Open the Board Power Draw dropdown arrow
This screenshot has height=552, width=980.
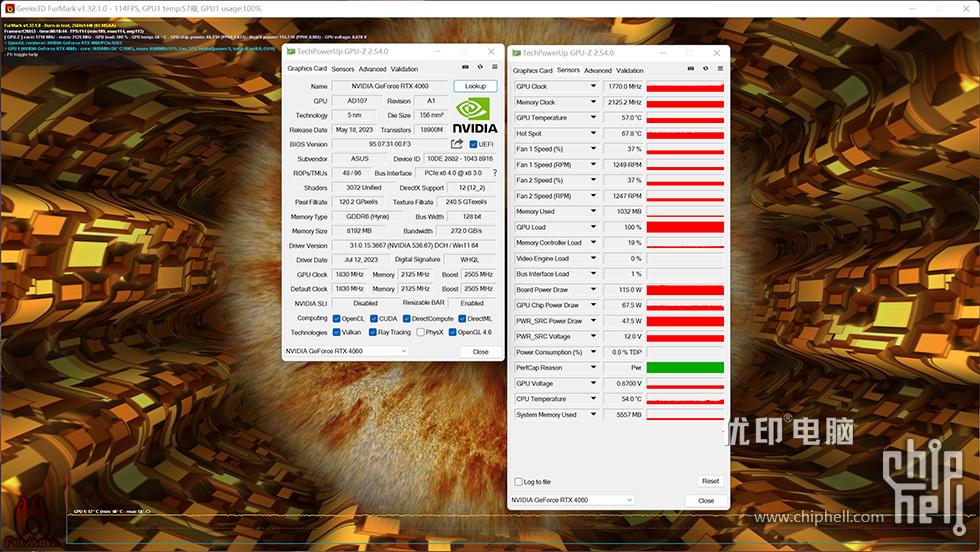click(593, 289)
